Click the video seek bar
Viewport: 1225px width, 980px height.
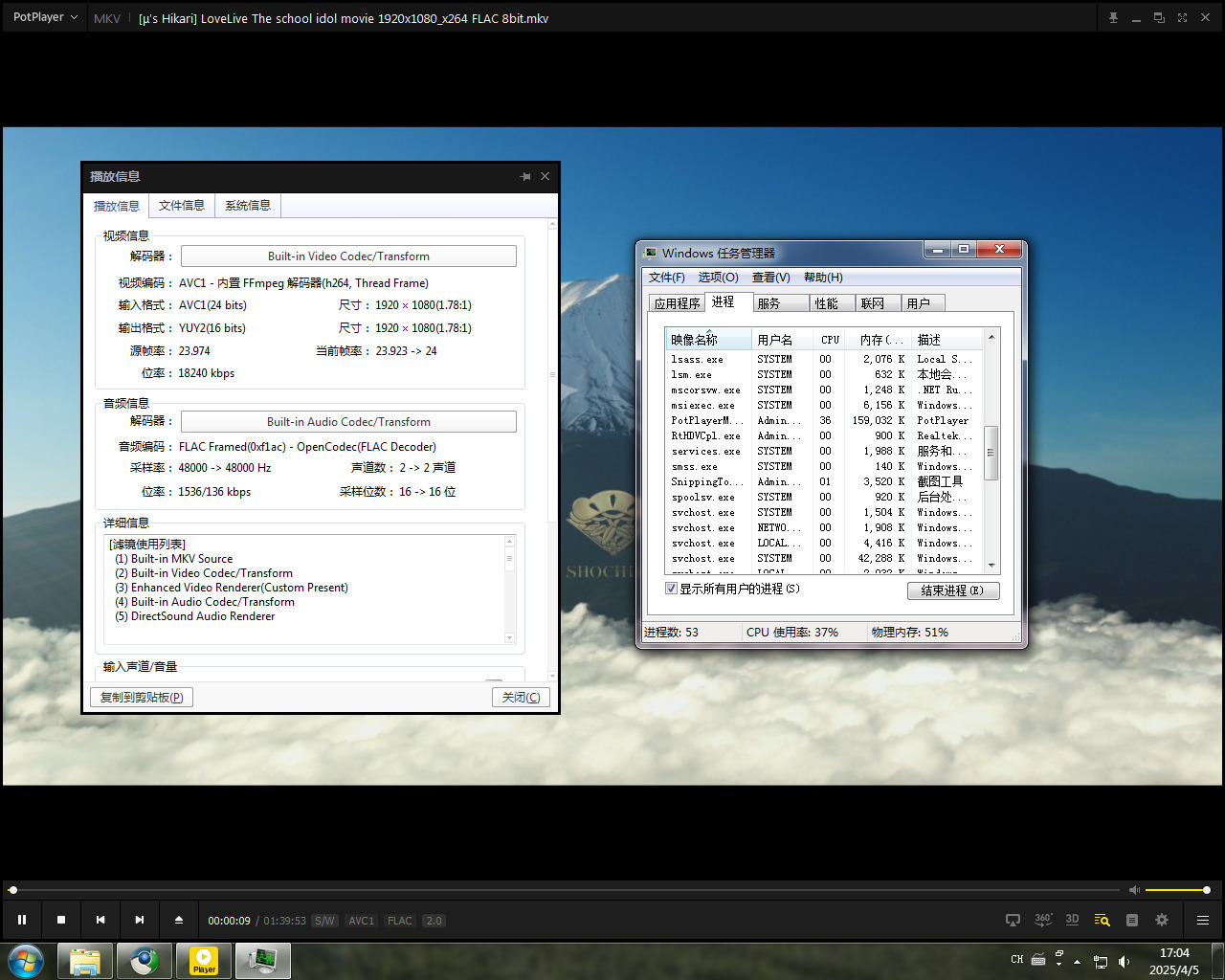click(x=565, y=890)
